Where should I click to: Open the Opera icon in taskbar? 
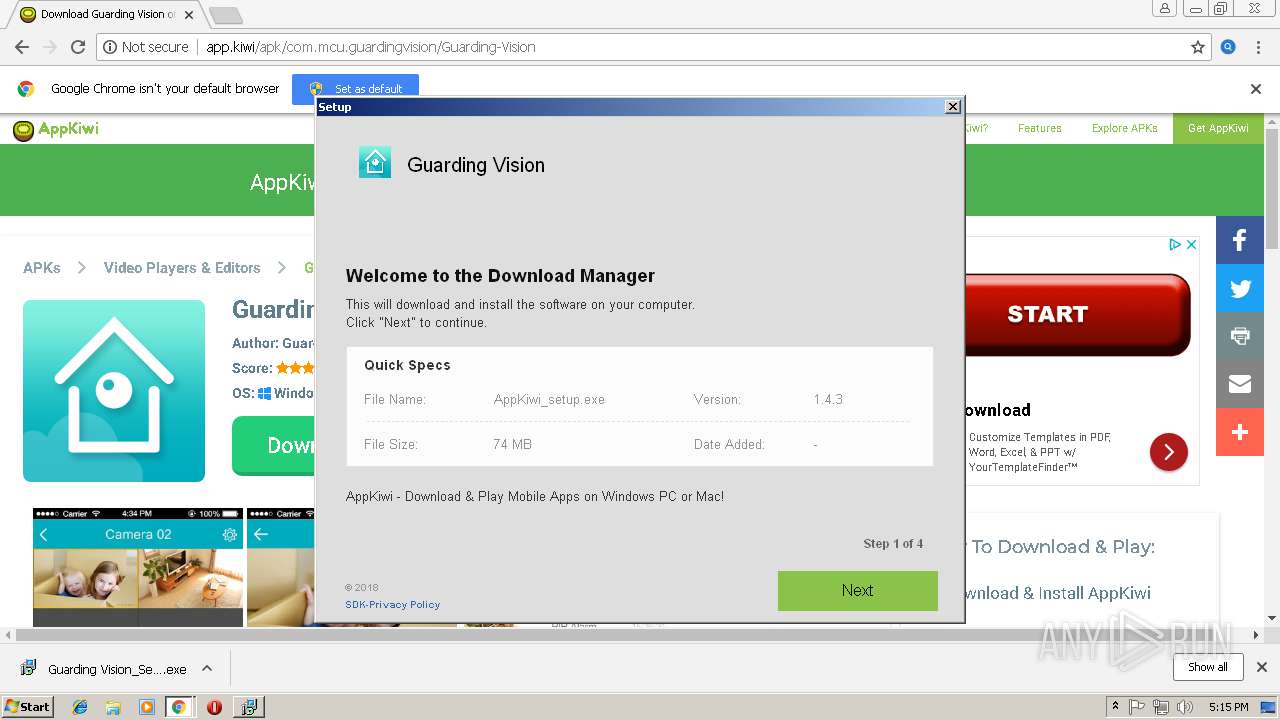[213, 707]
